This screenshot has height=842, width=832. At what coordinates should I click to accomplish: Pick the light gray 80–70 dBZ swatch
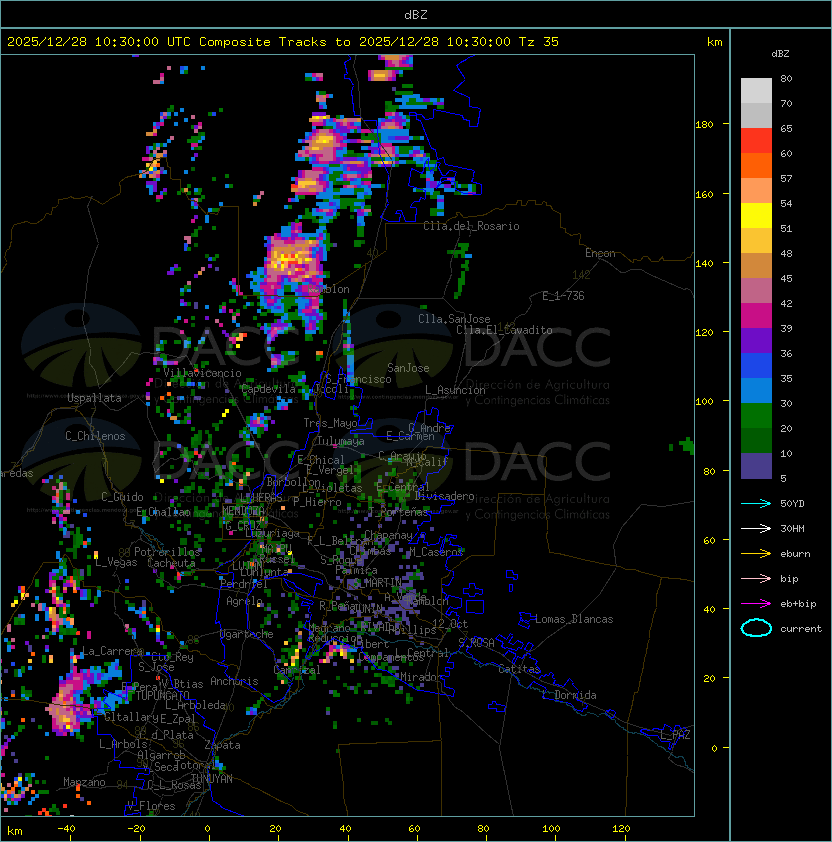coord(756,91)
